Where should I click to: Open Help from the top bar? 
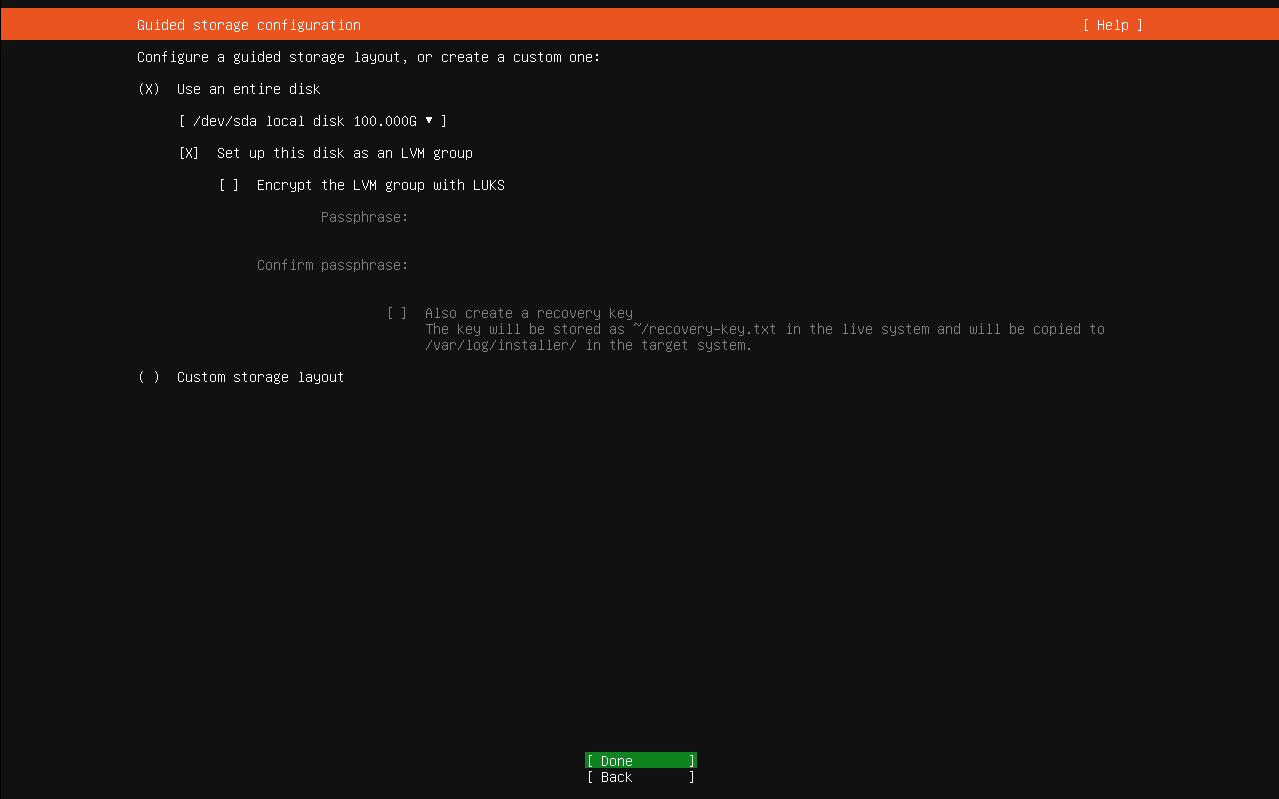[x=1111, y=25]
